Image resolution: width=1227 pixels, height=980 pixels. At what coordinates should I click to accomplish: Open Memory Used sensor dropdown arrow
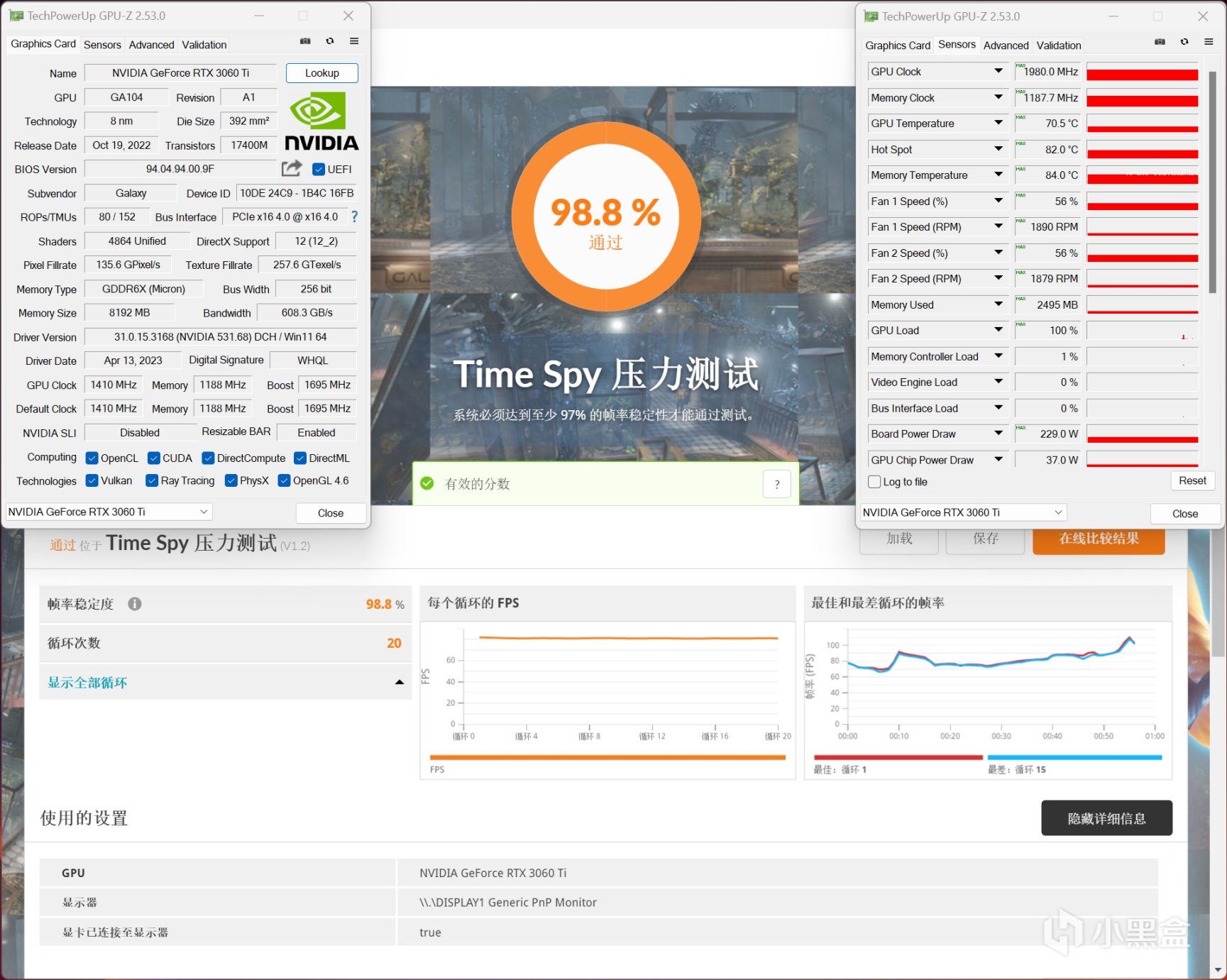998,304
